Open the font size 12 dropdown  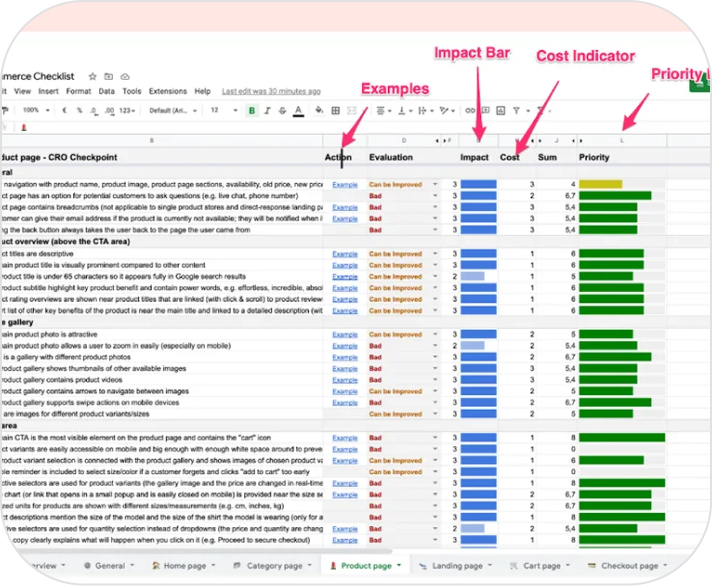[x=221, y=110]
